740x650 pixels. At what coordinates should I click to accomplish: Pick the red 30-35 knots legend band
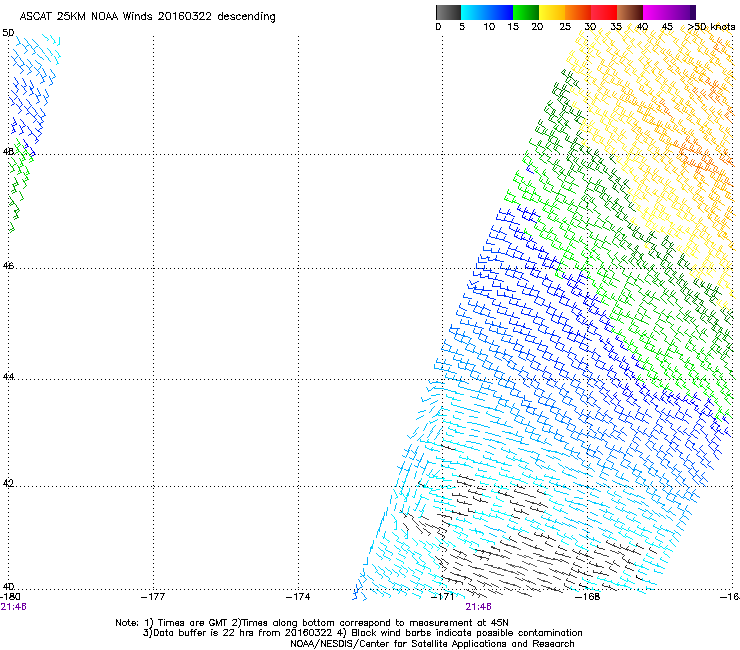pyautogui.click(x=604, y=12)
